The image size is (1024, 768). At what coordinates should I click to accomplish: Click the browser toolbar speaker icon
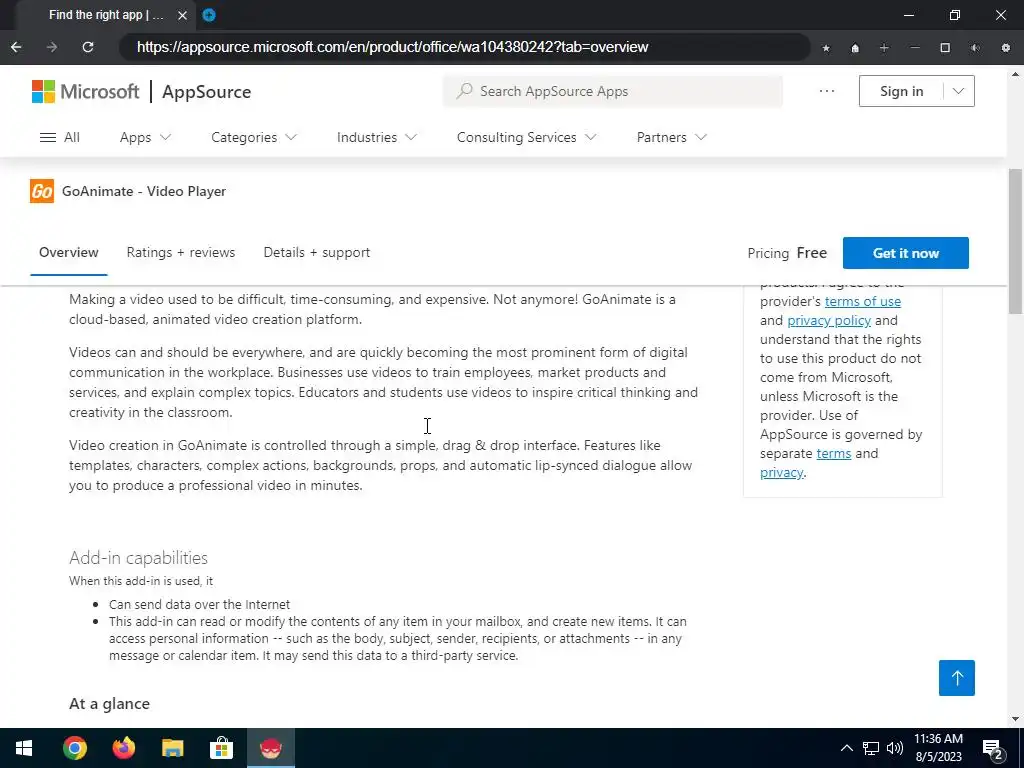[x=975, y=48]
